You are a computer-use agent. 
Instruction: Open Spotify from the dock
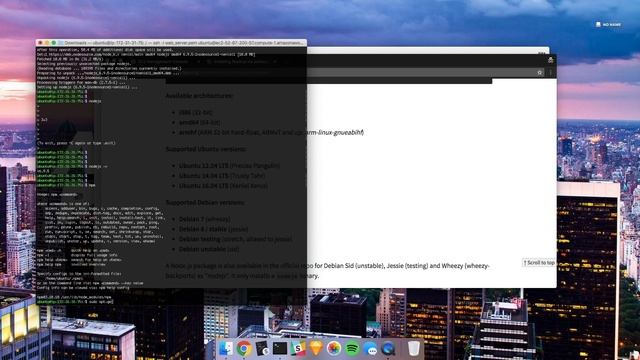[352, 349]
